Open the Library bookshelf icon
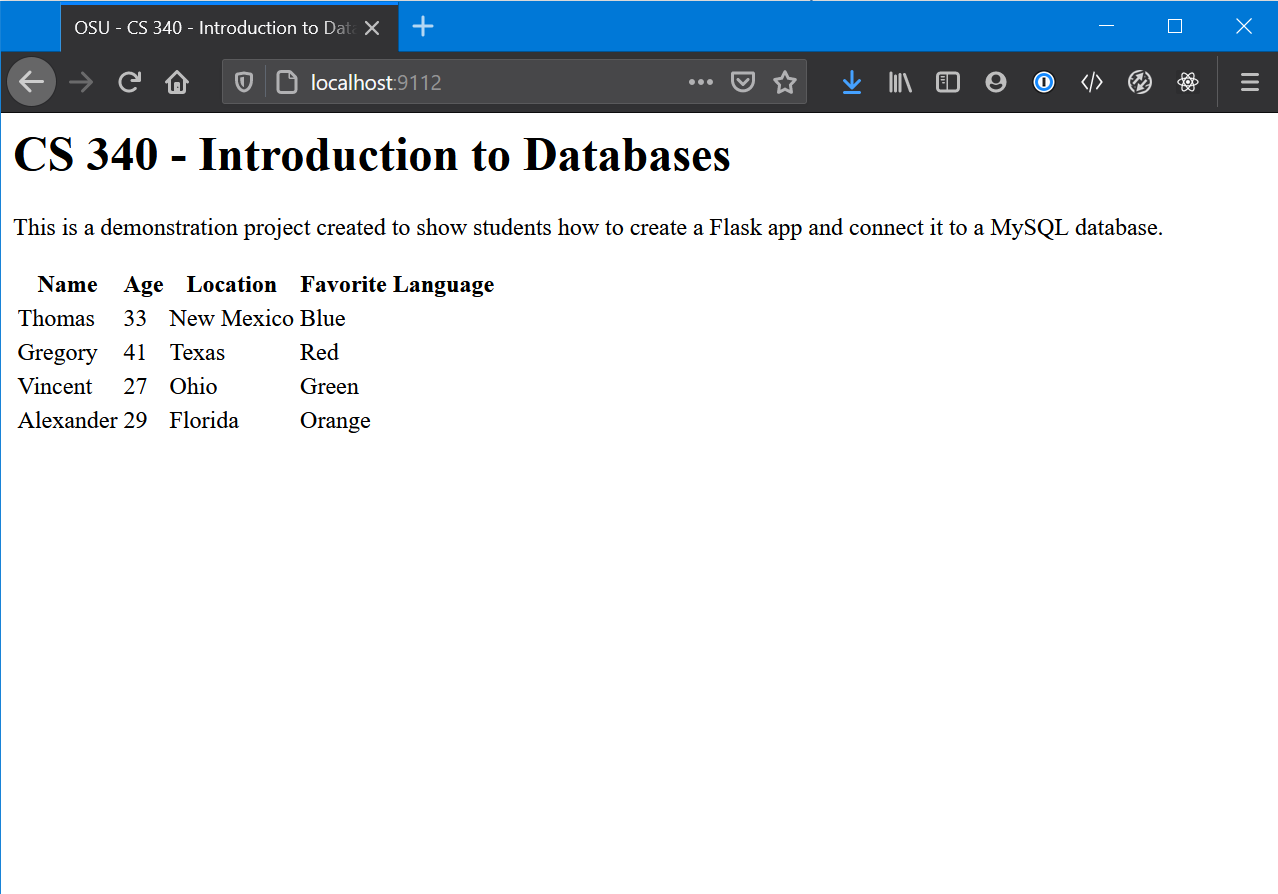 (900, 82)
